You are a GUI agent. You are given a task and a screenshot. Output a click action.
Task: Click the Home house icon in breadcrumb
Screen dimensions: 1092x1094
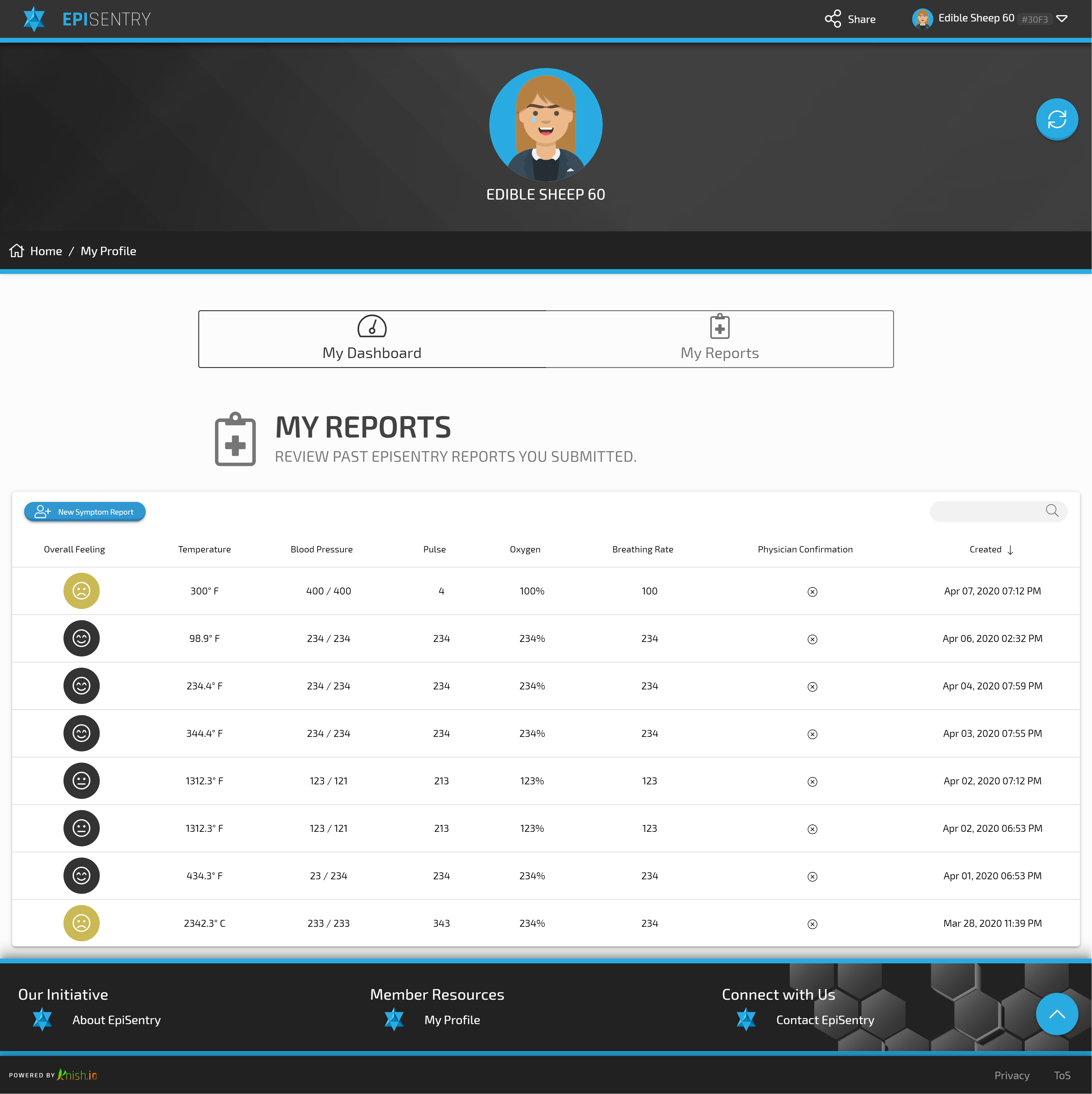coord(16,251)
